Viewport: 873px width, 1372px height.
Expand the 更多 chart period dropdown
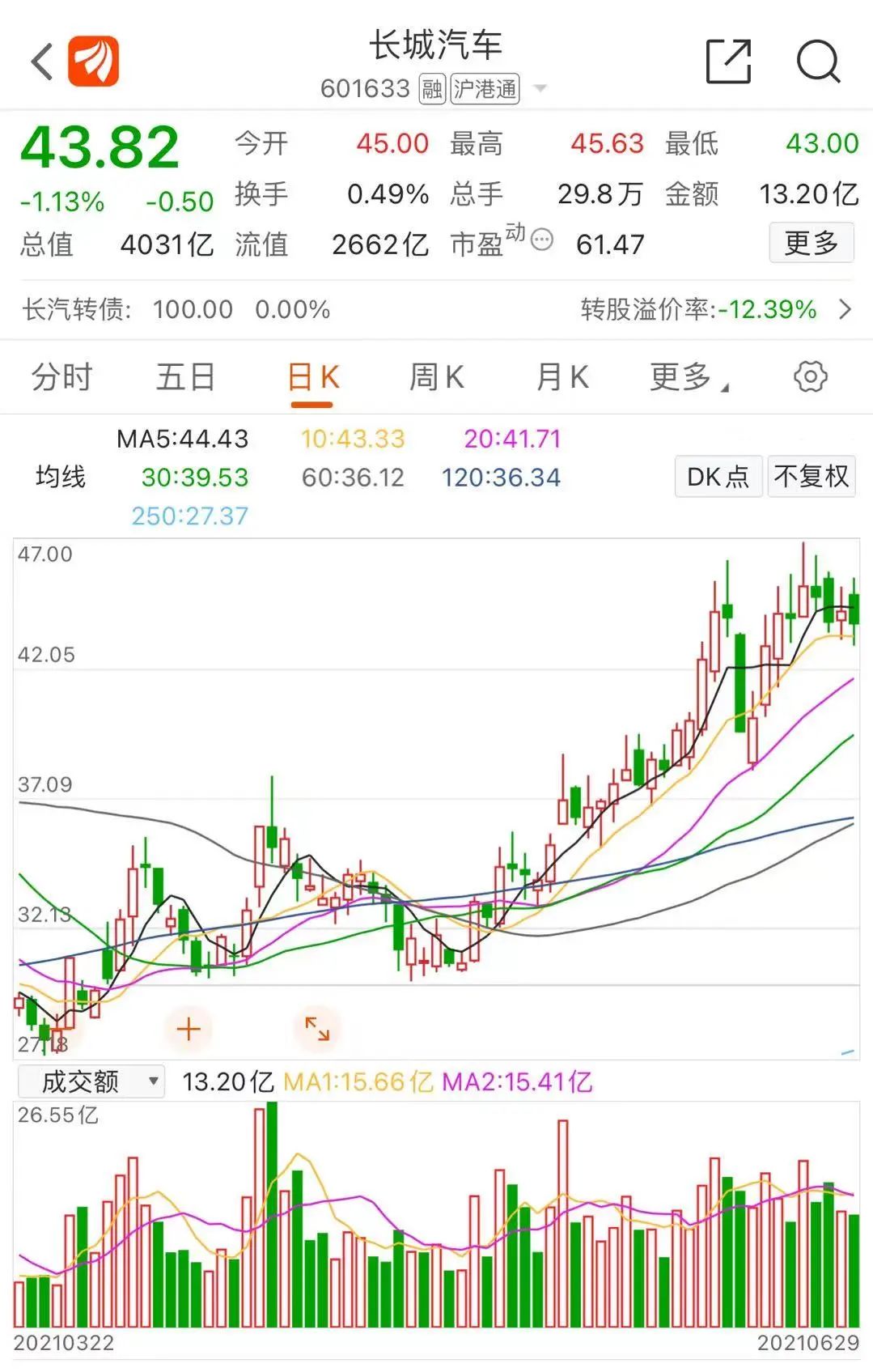[689, 378]
